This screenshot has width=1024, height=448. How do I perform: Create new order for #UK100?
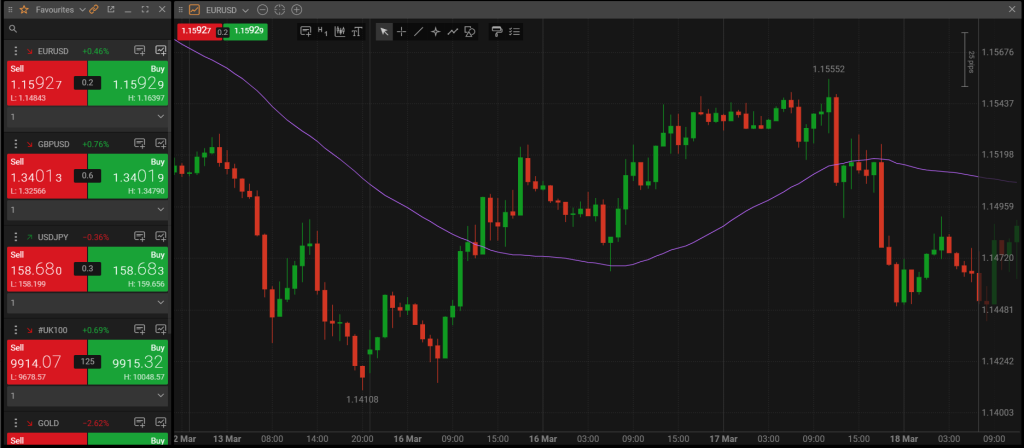coord(139,330)
